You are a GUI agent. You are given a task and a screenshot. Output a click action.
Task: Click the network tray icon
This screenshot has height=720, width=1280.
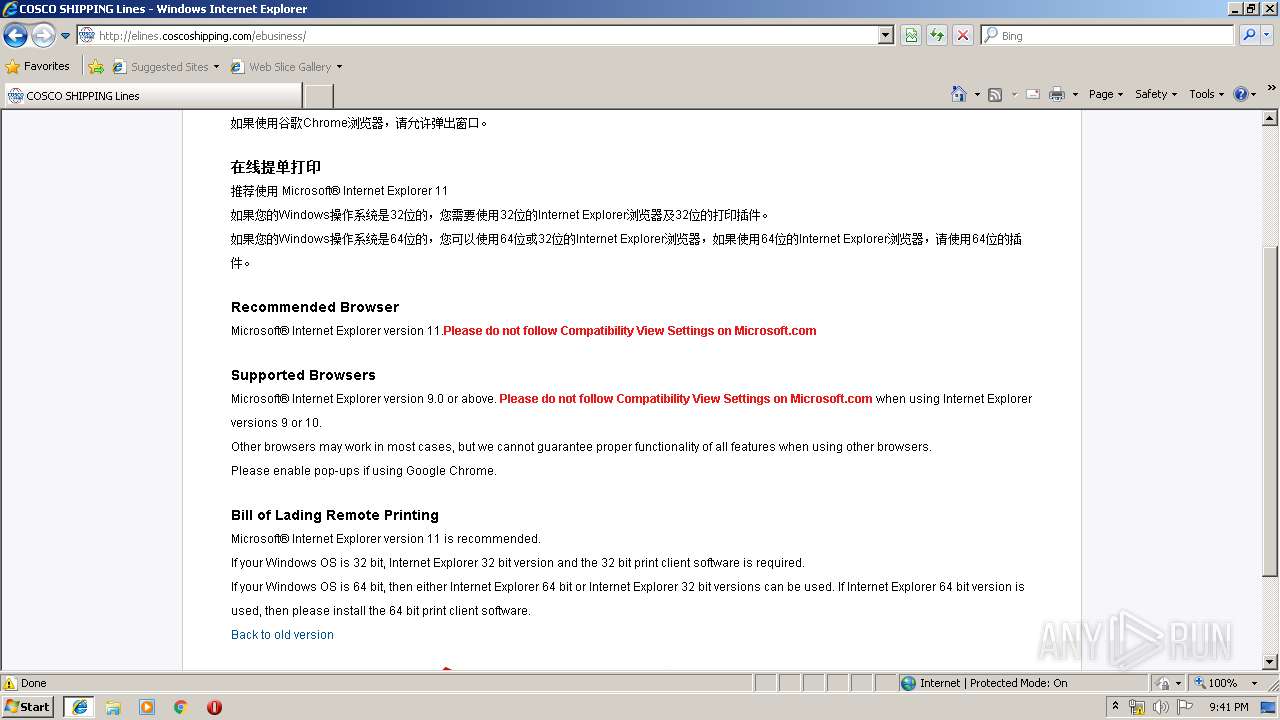[x=1137, y=707]
